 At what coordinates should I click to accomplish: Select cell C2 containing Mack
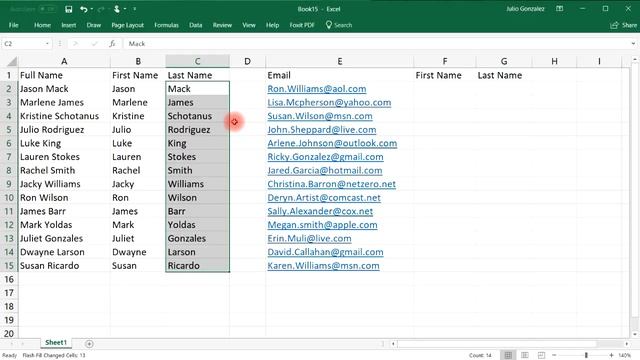pyautogui.click(x=198, y=89)
